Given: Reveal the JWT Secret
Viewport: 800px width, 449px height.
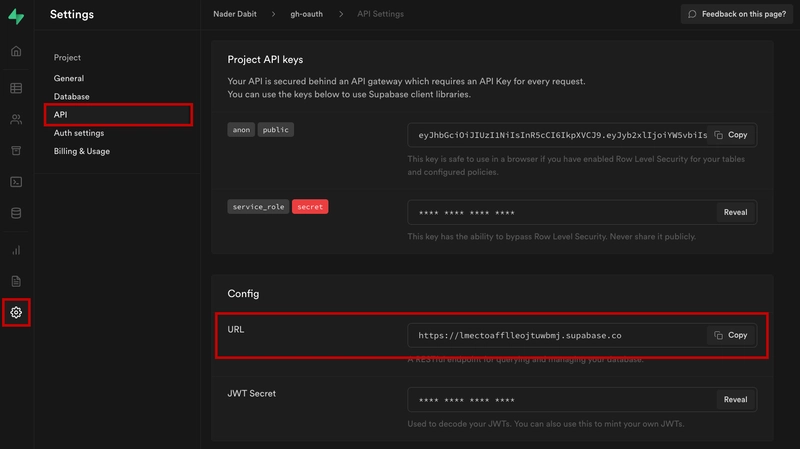Looking at the screenshot, I should coord(735,400).
